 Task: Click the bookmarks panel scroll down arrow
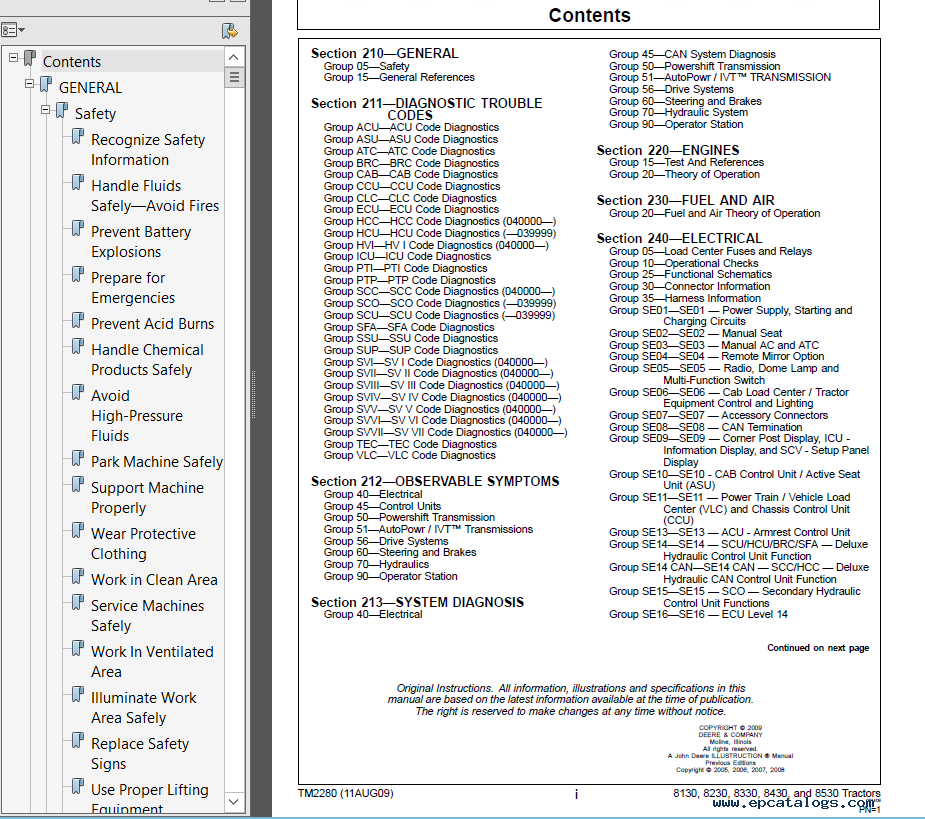point(234,801)
